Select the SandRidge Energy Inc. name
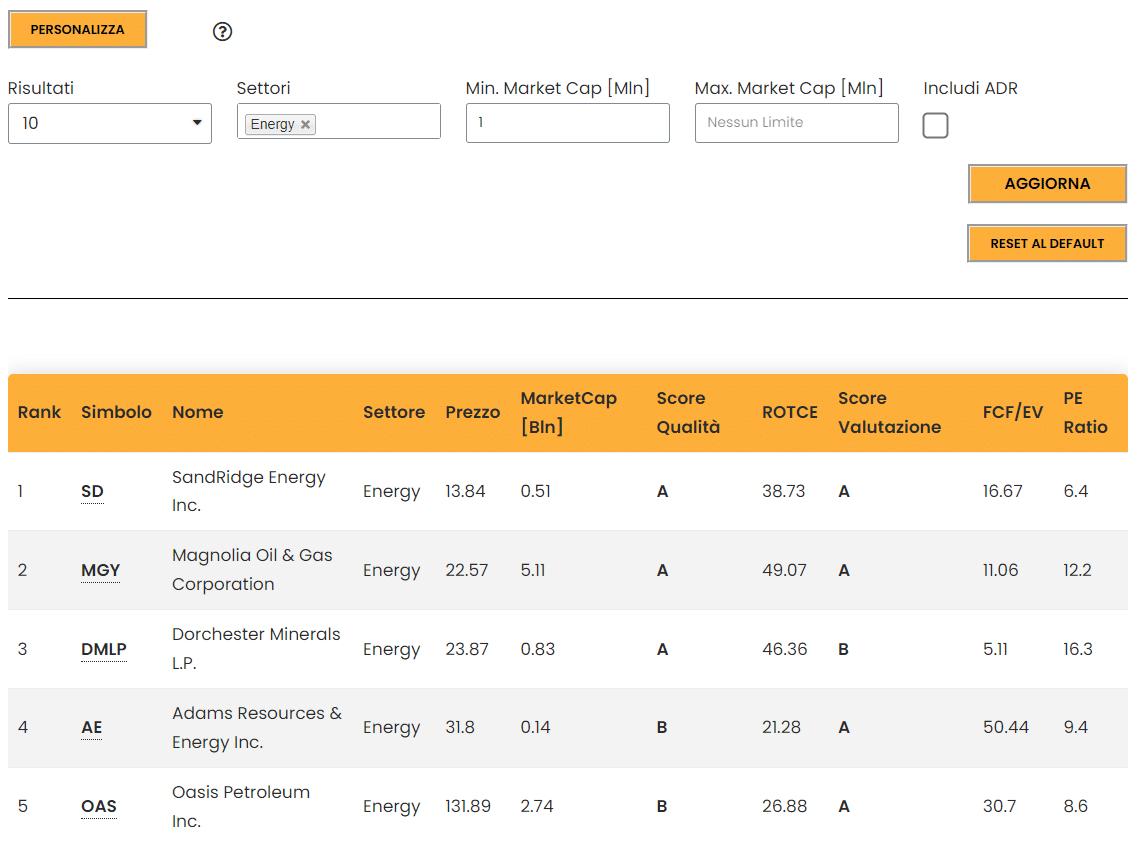The image size is (1134, 843). [248, 492]
